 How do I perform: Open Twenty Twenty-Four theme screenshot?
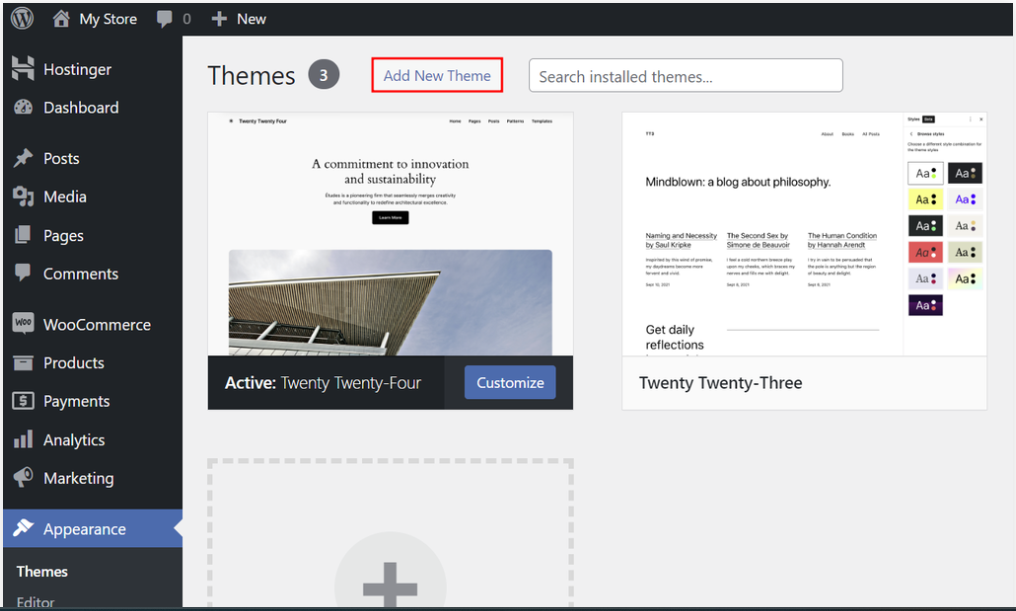coord(390,234)
